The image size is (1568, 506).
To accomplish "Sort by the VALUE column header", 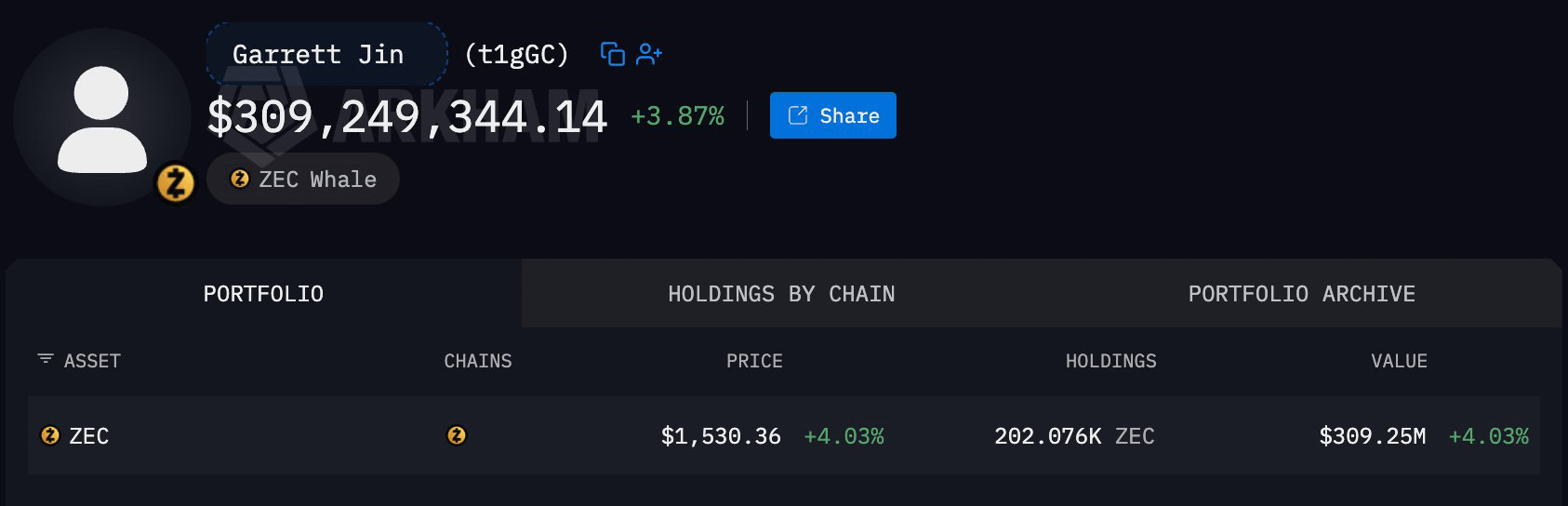I will (x=1399, y=361).
